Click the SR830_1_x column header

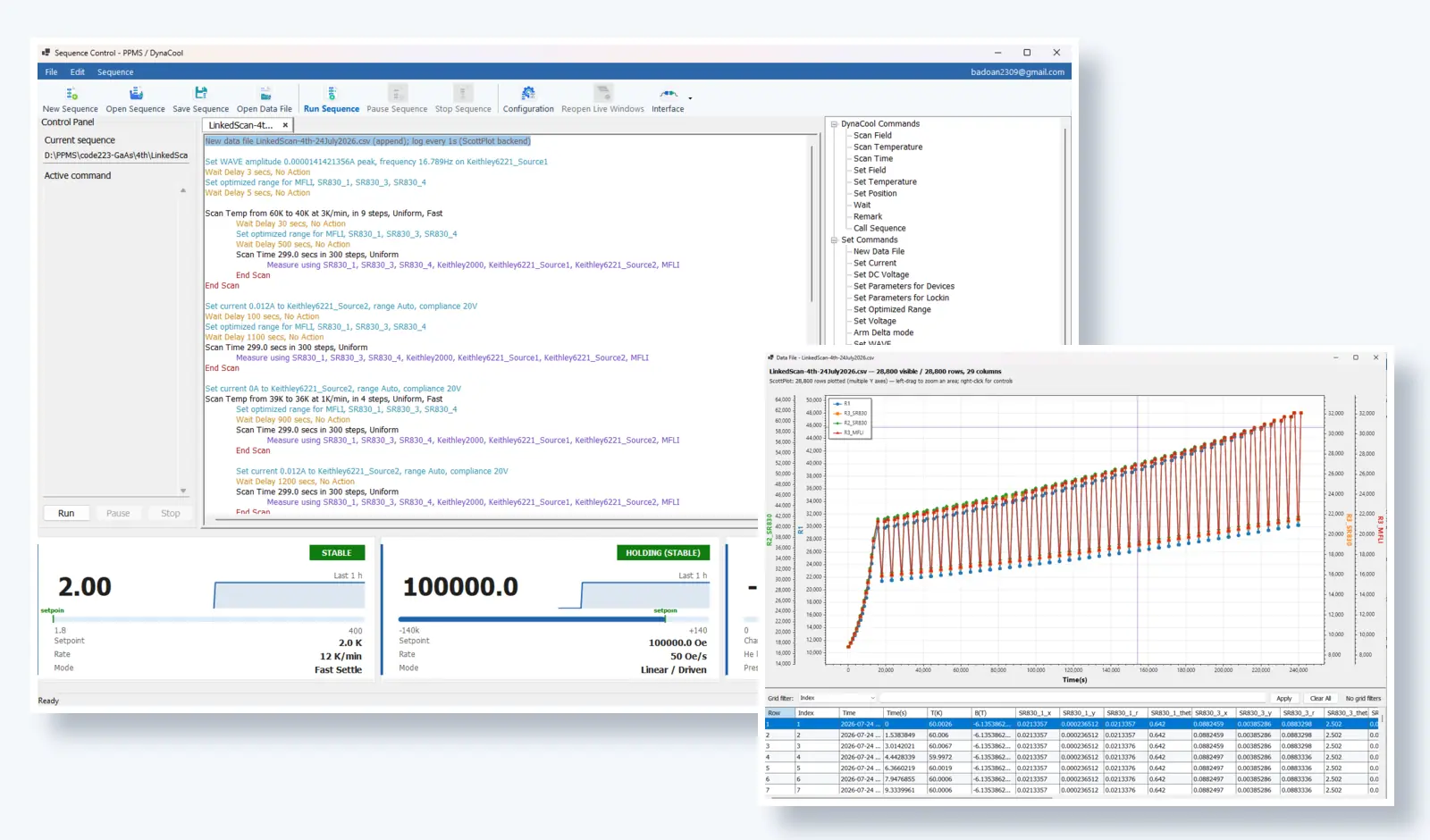click(1037, 713)
